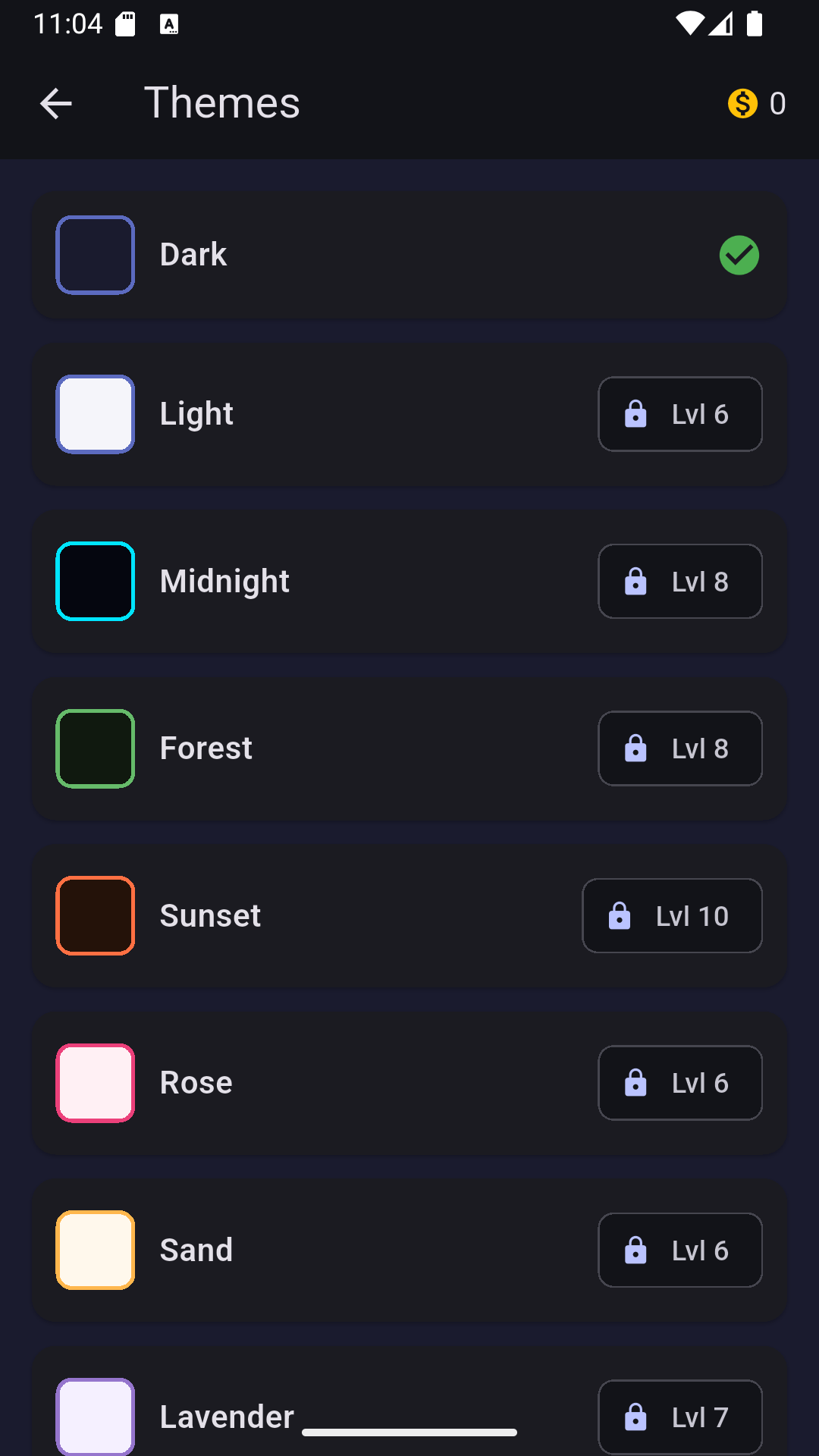Go back using the arrow icon
Image resolution: width=819 pixels, height=1456 pixels.
[x=55, y=103]
